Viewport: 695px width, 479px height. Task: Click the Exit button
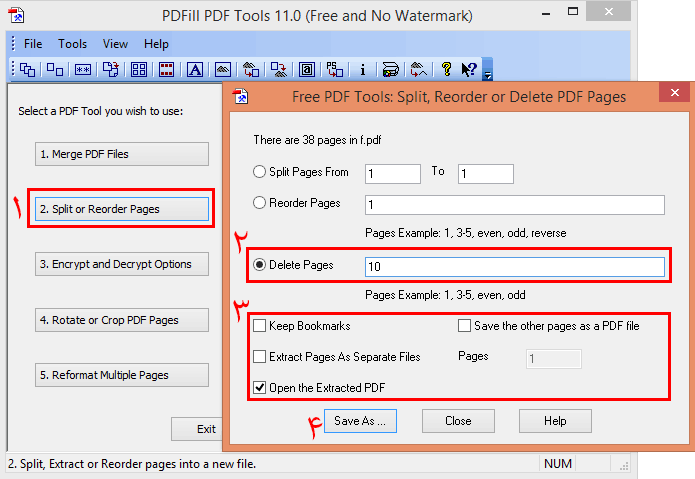pos(197,429)
